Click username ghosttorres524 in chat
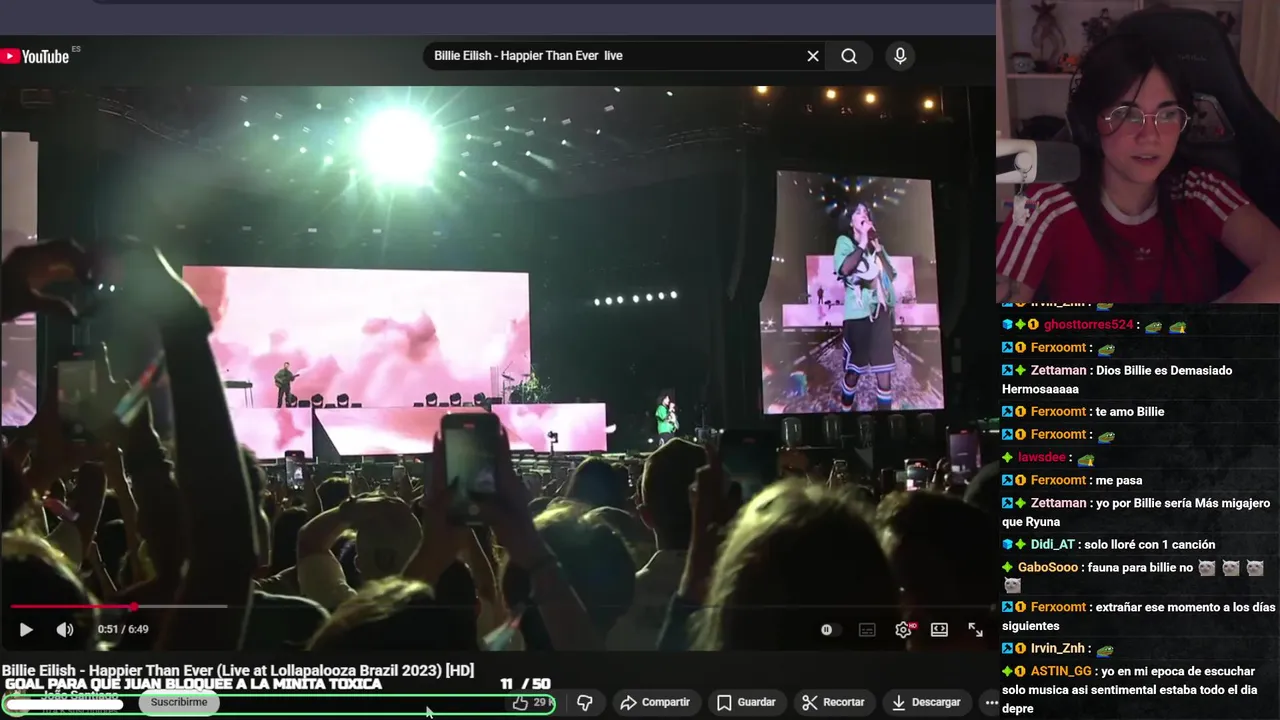The width and height of the screenshot is (1280, 720). [1088, 325]
